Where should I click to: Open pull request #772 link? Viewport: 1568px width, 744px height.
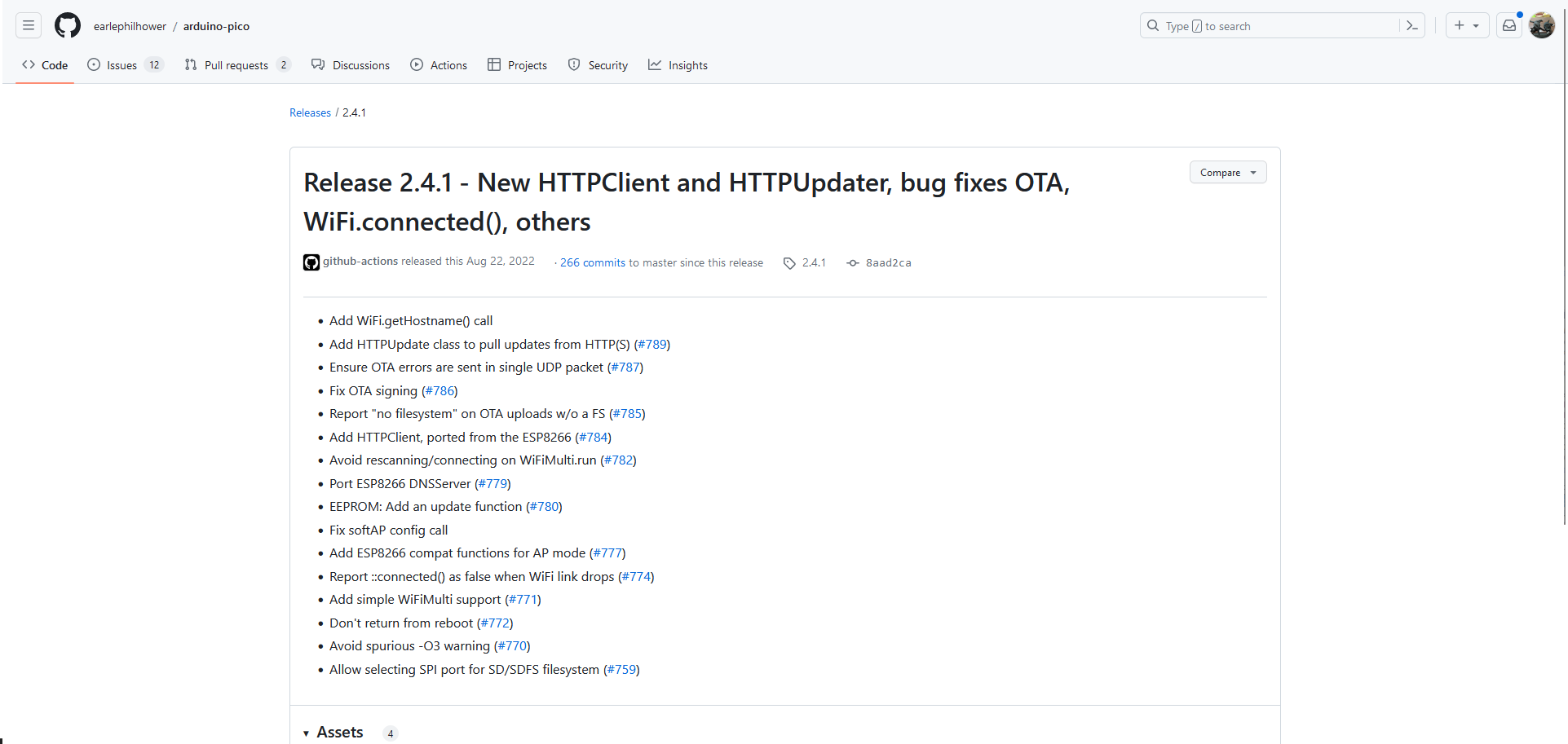(495, 623)
